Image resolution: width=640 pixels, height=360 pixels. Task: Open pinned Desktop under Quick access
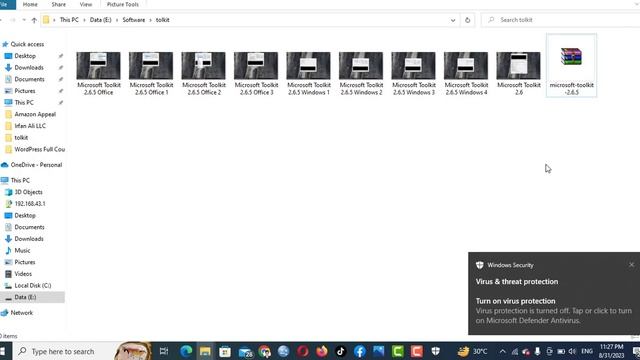pos(25,56)
